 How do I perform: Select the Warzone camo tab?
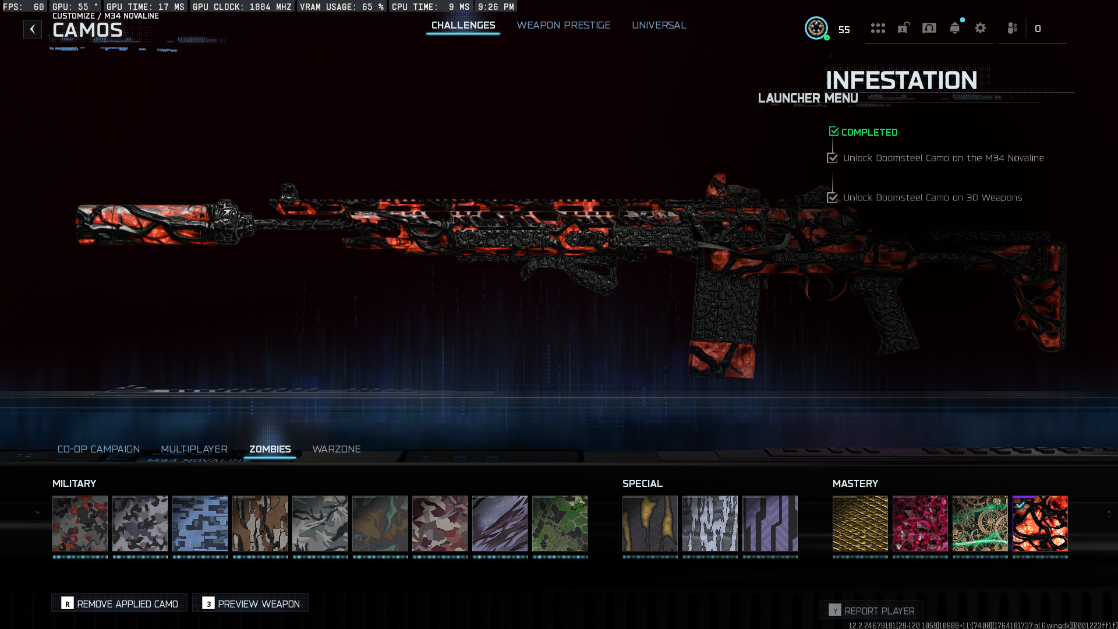click(337, 449)
